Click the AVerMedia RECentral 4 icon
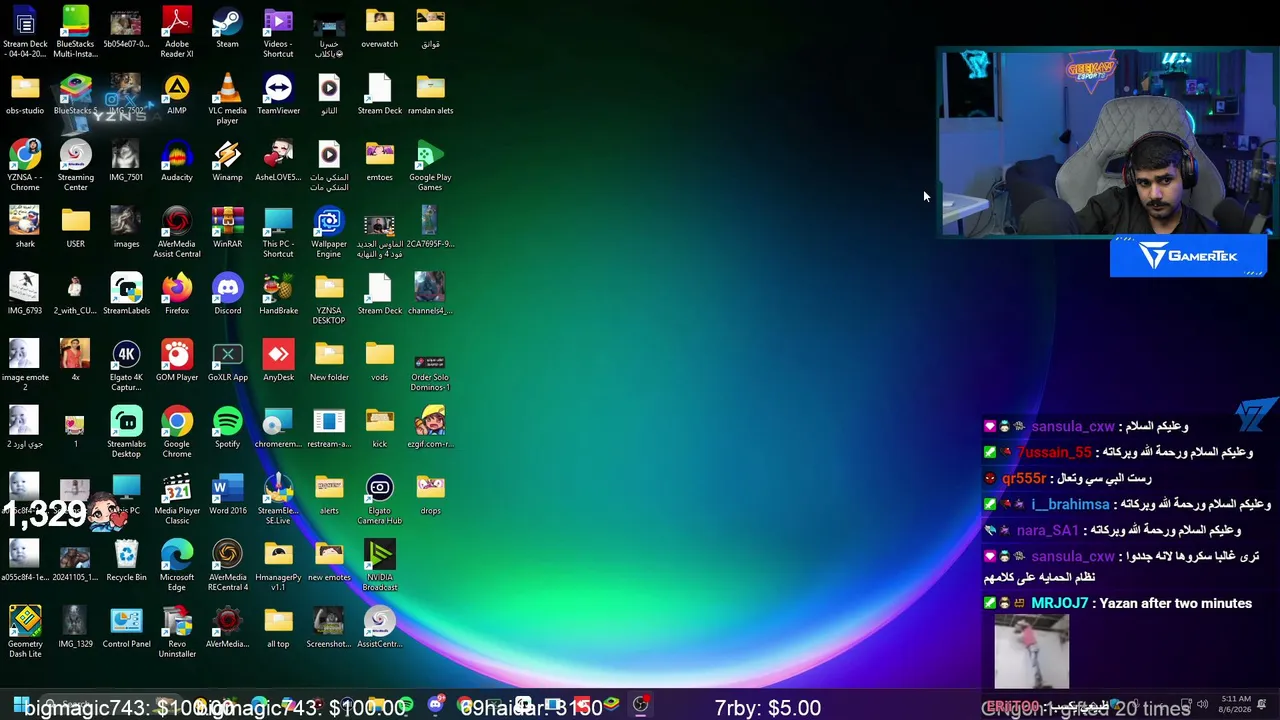 coord(227,566)
